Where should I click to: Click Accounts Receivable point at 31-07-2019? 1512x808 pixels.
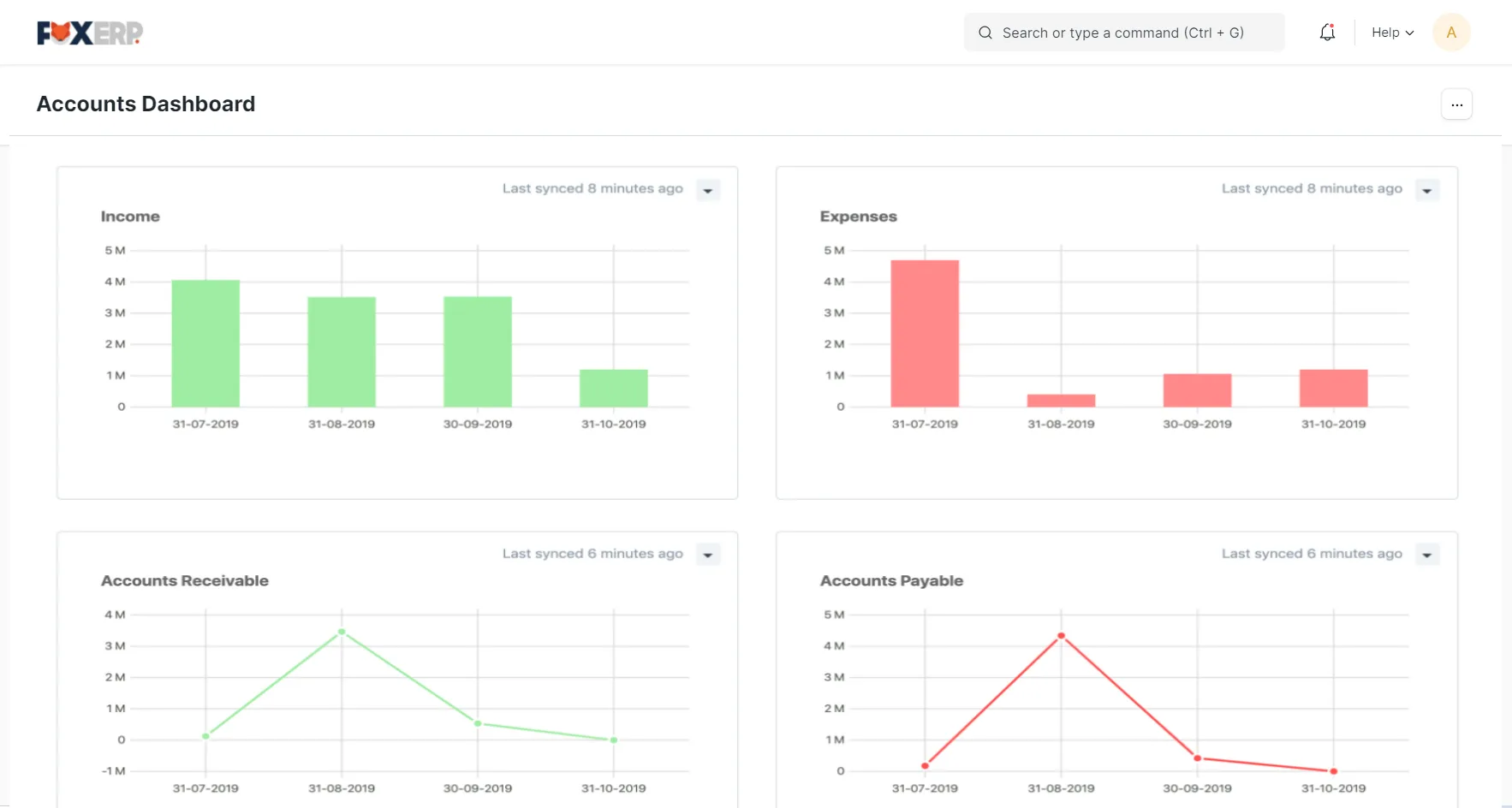(205, 736)
